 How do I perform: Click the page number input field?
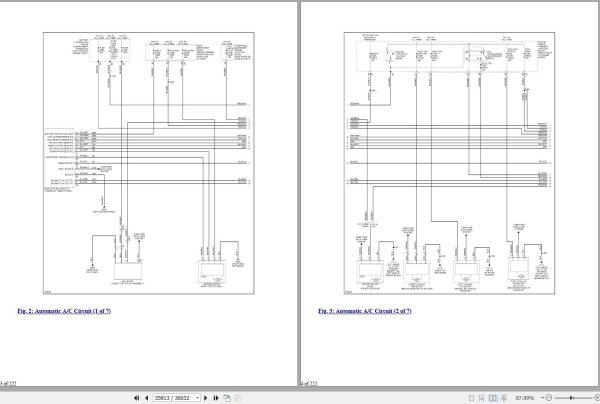[x=174, y=398]
